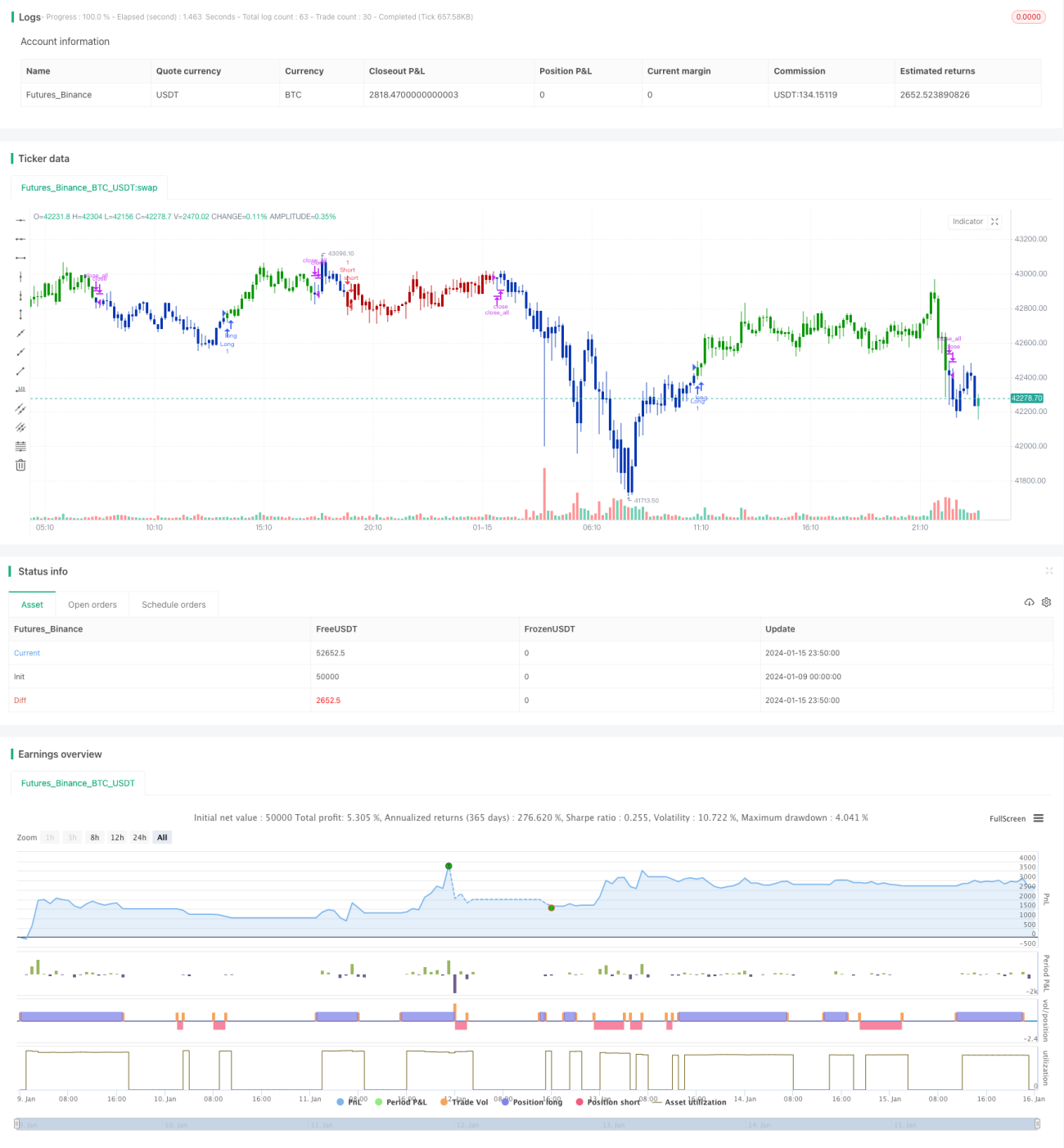Select the price line tool with 123 label
Viewport: 1064px width, 1148px height.
[x=20, y=389]
